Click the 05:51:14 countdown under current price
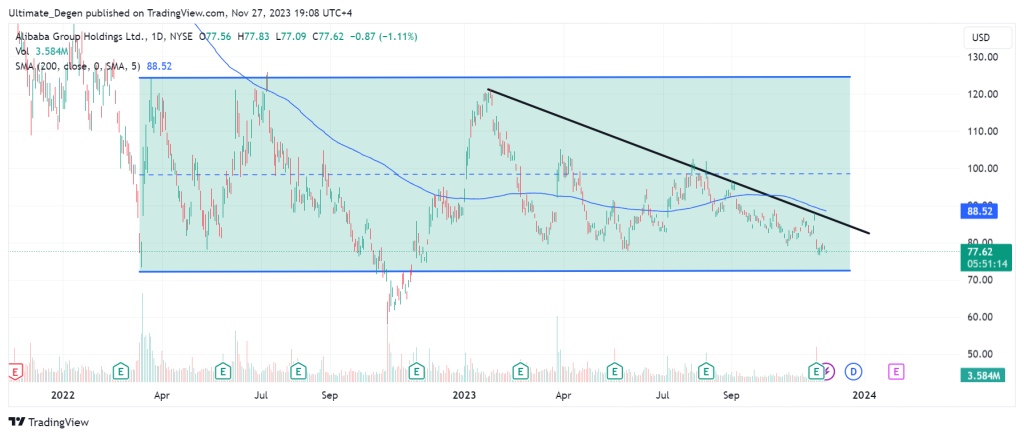1024x437 pixels. point(985,264)
